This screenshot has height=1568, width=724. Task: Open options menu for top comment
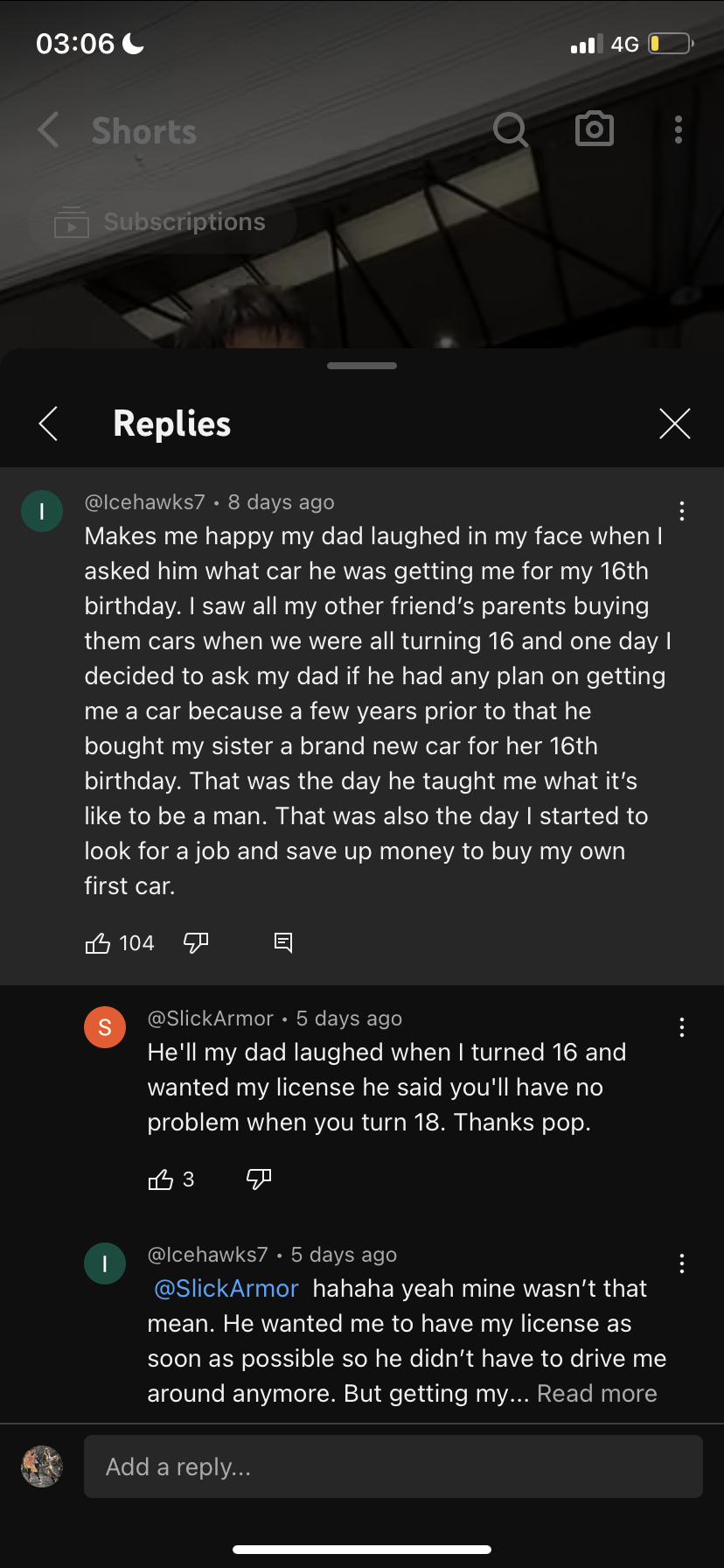coord(682,511)
